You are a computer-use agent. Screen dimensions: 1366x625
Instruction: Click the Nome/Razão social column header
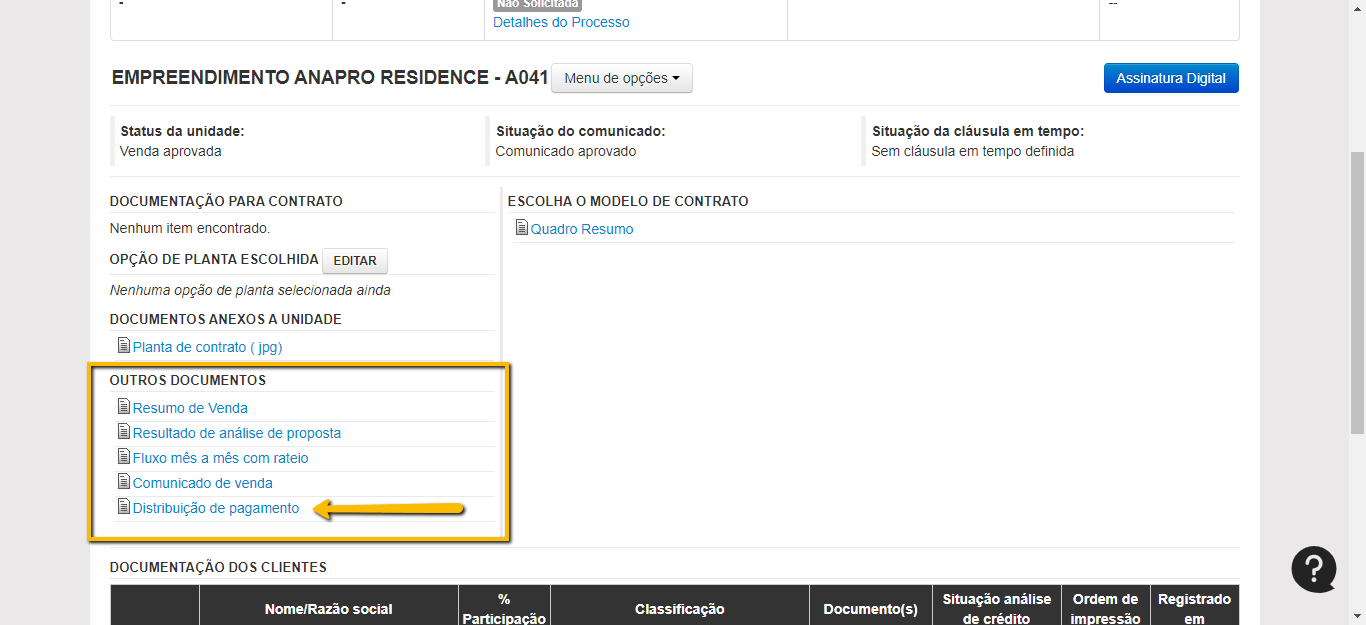(328, 609)
